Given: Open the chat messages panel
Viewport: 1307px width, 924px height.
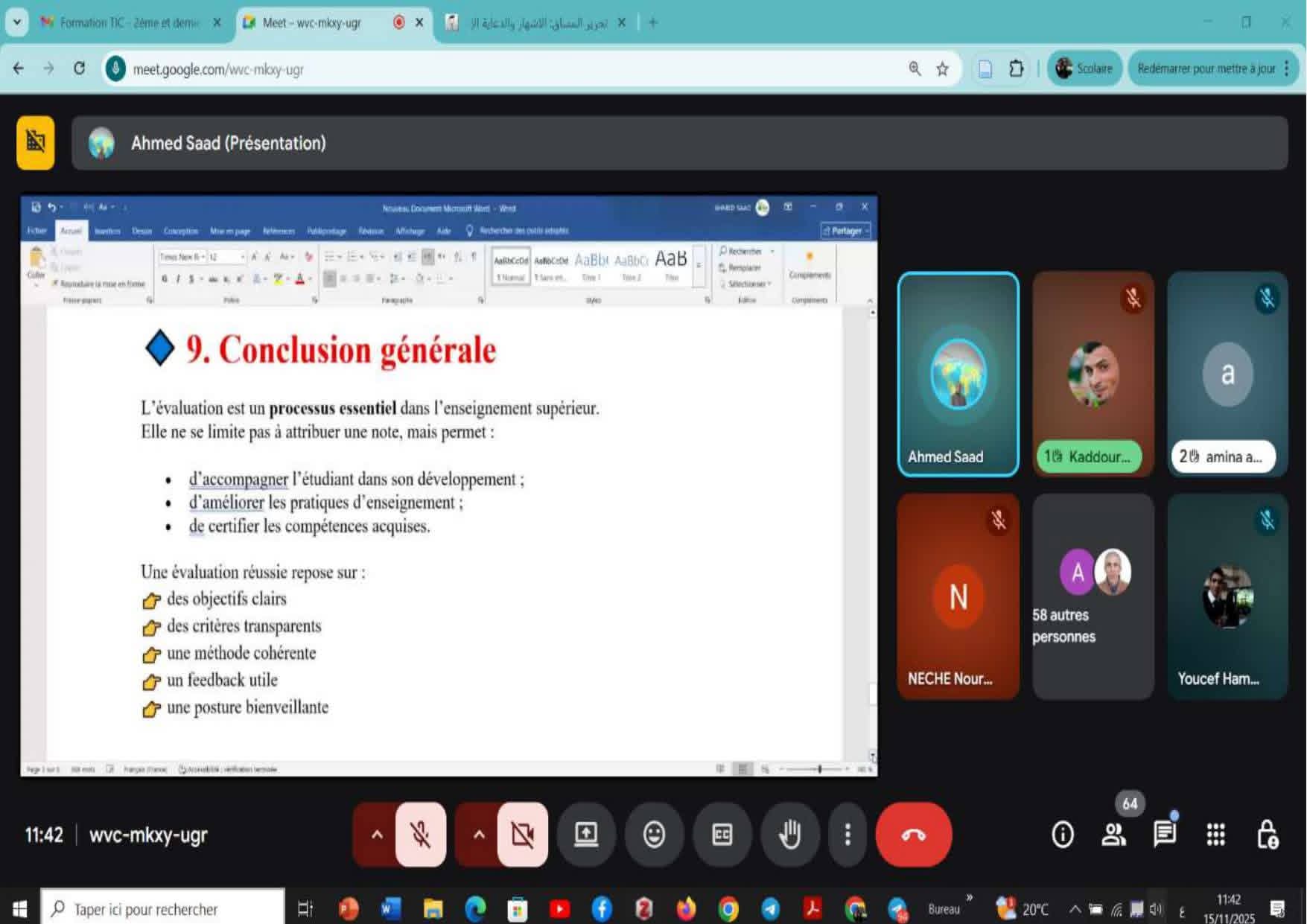Looking at the screenshot, I should point(1164,835).
